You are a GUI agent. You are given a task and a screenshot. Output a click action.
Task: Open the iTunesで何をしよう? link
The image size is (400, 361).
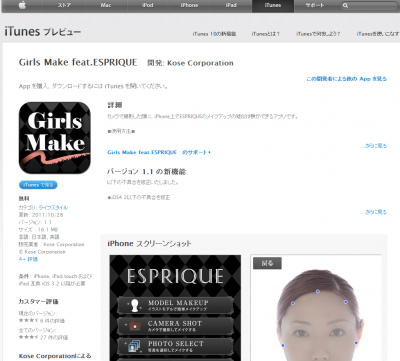click(318, 34)
